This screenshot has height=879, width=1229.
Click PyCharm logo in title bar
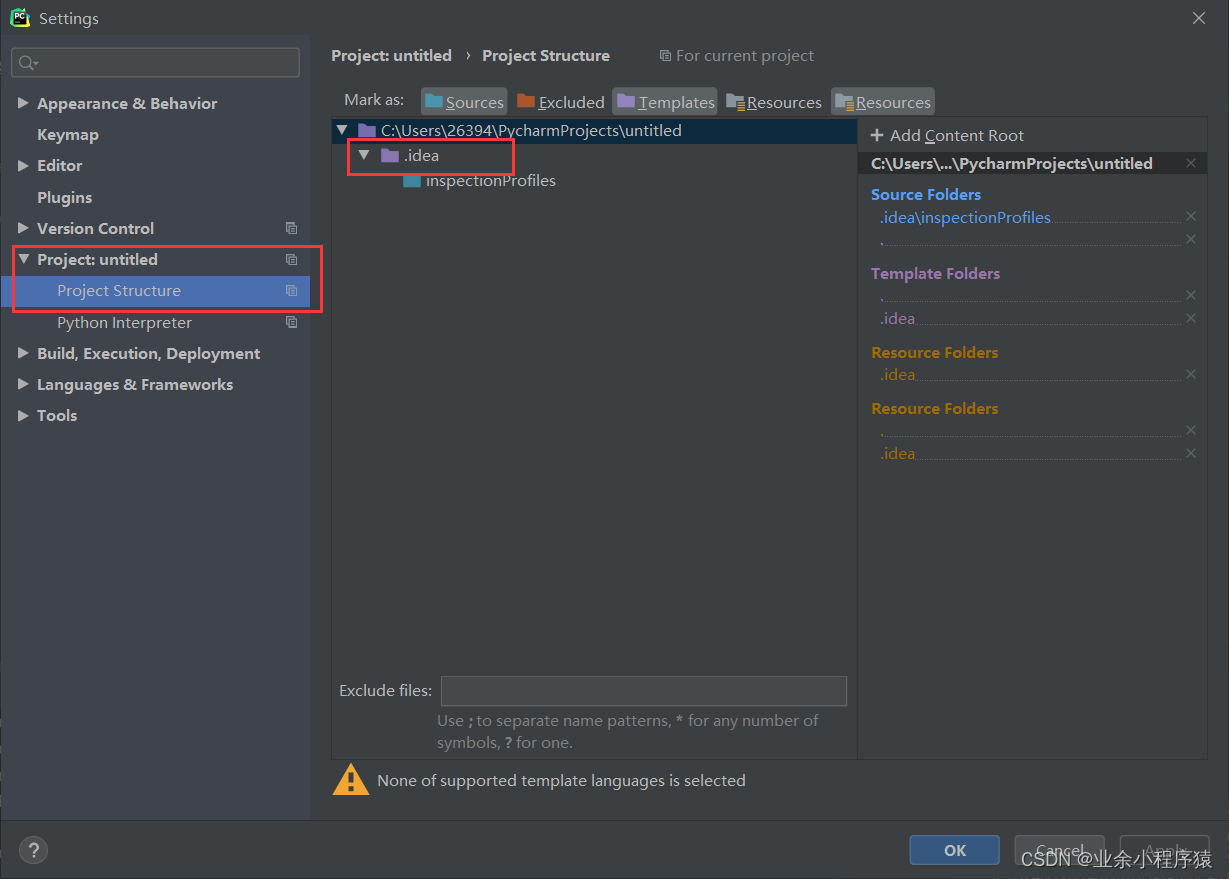pos(20,18)
